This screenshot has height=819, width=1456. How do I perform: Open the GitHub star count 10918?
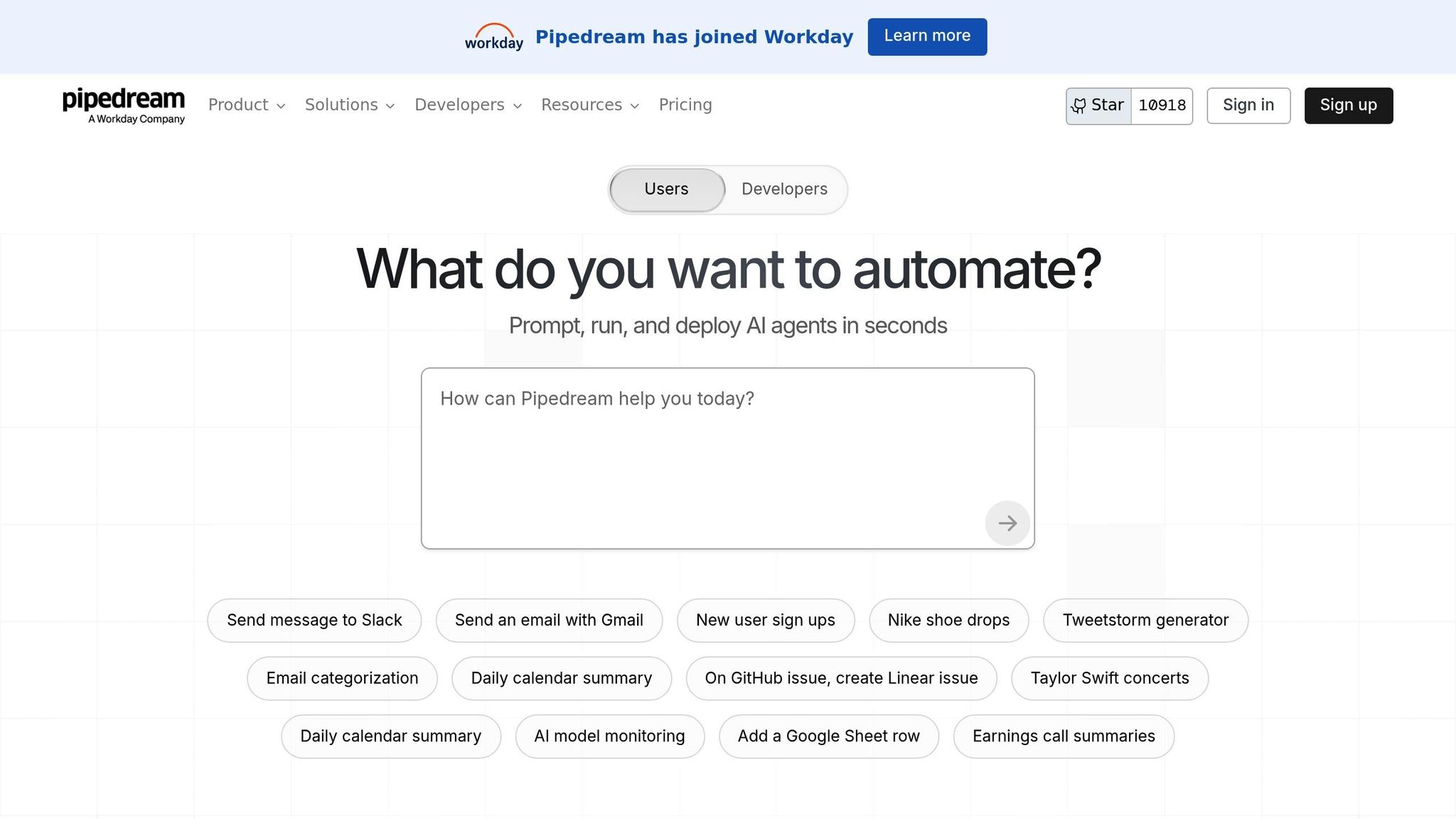[1162, 106]
